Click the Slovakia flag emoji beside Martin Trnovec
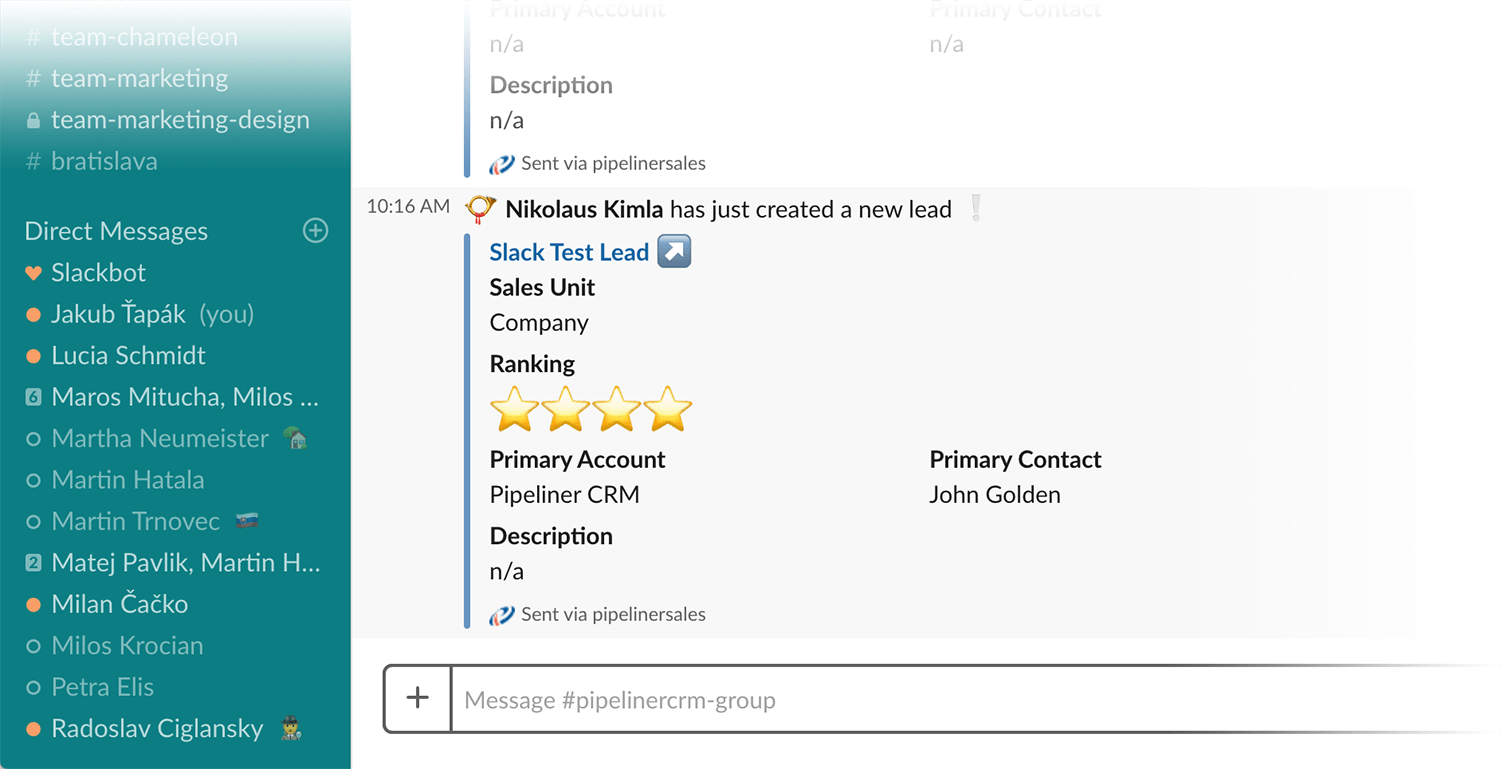Screen dimensions: 1500x769 click(x=246, y=520)
